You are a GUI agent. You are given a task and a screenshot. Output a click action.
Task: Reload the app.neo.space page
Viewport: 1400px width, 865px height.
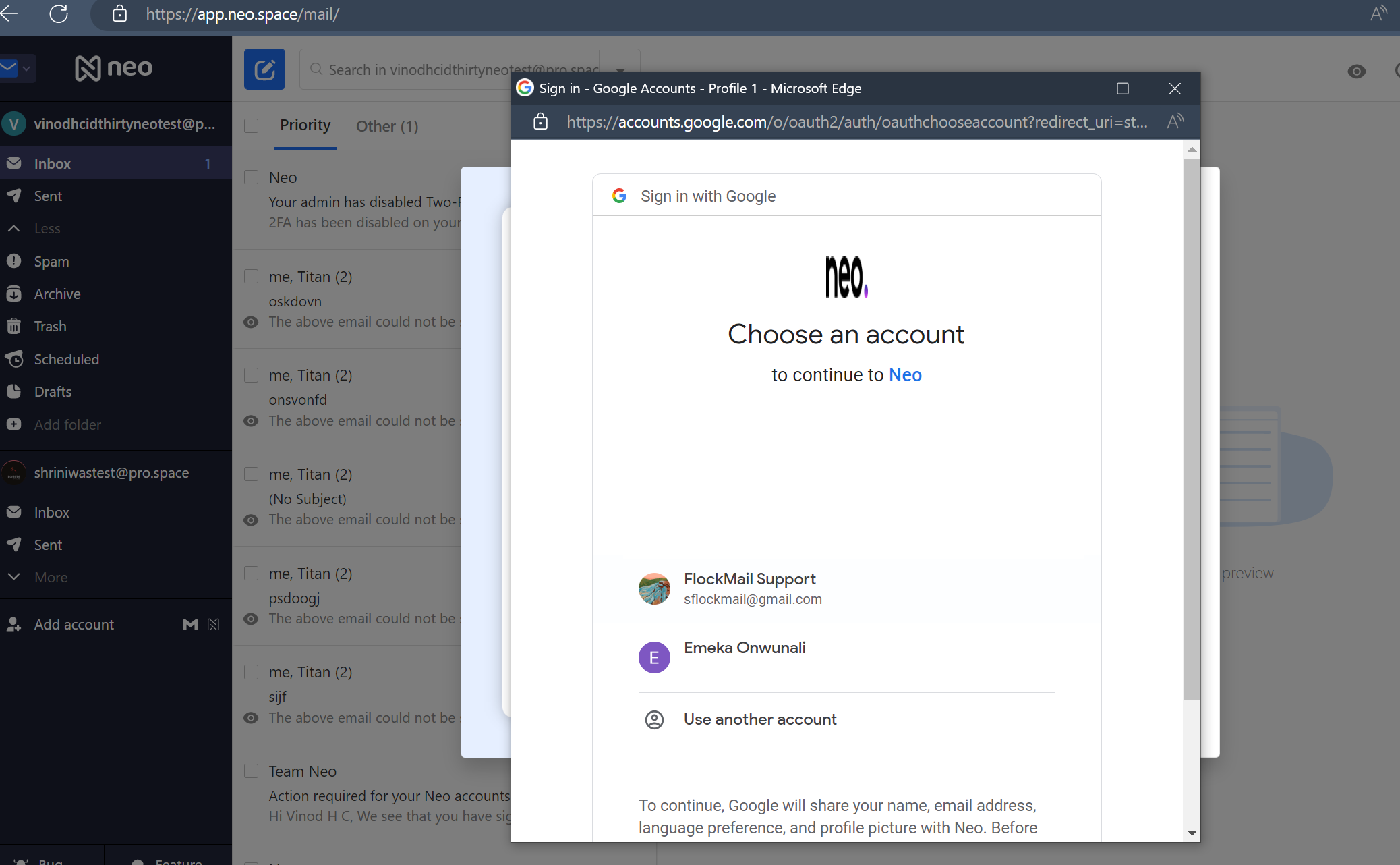[59, 14]
